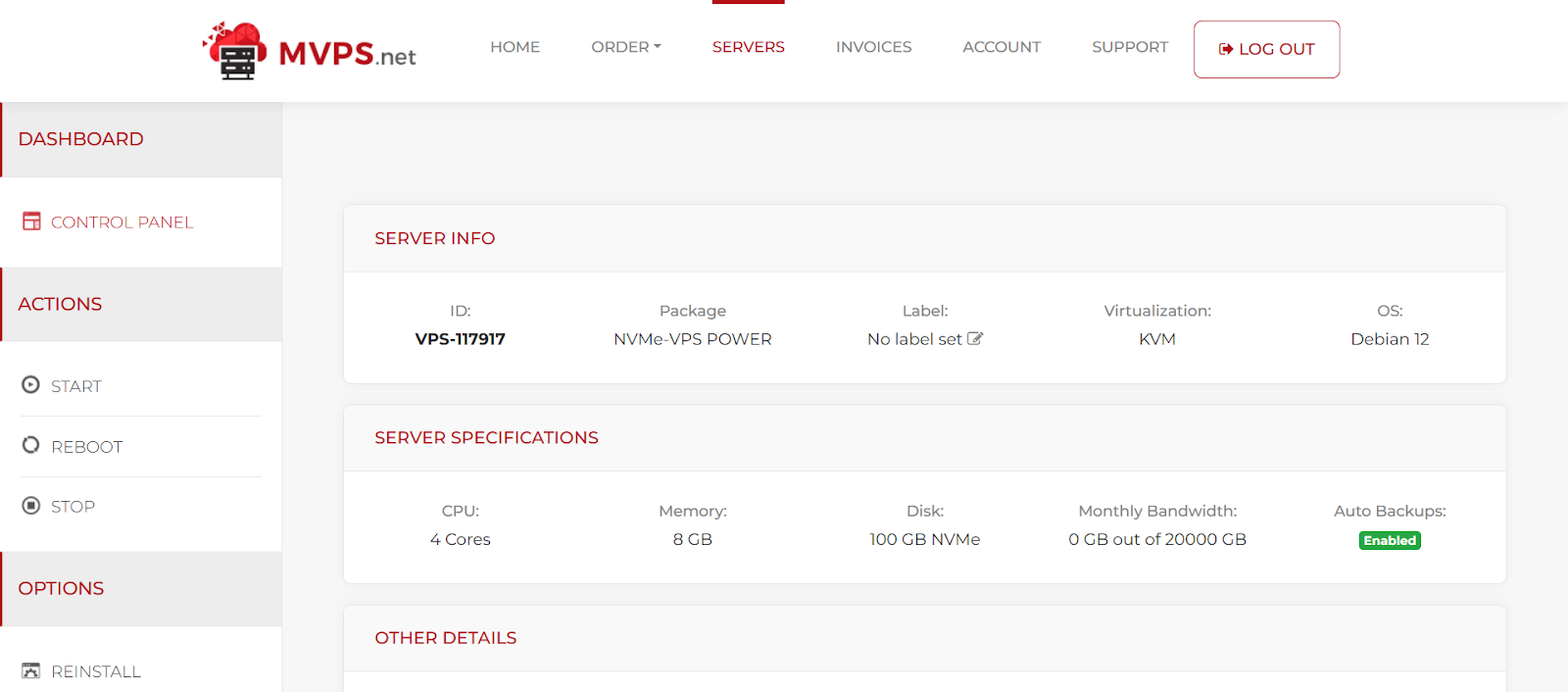Click the Reinstall icon in Options
Screen dimensions: 1568x692
coord(31,670)
